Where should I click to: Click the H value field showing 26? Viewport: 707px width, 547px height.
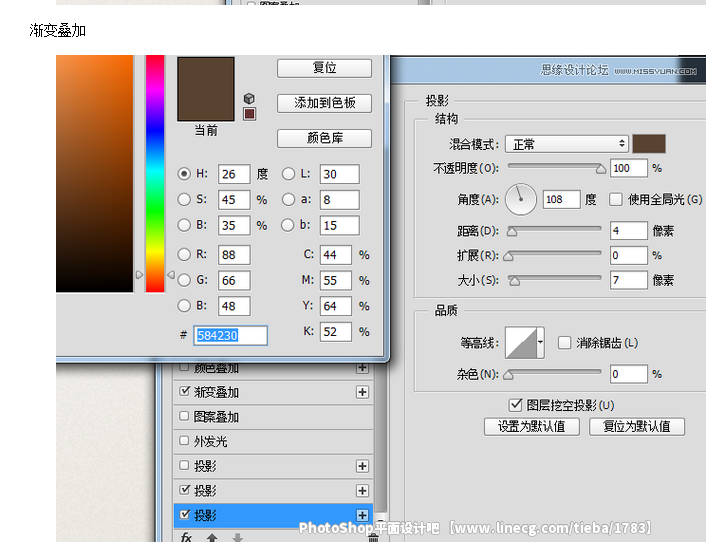(234, 174)
